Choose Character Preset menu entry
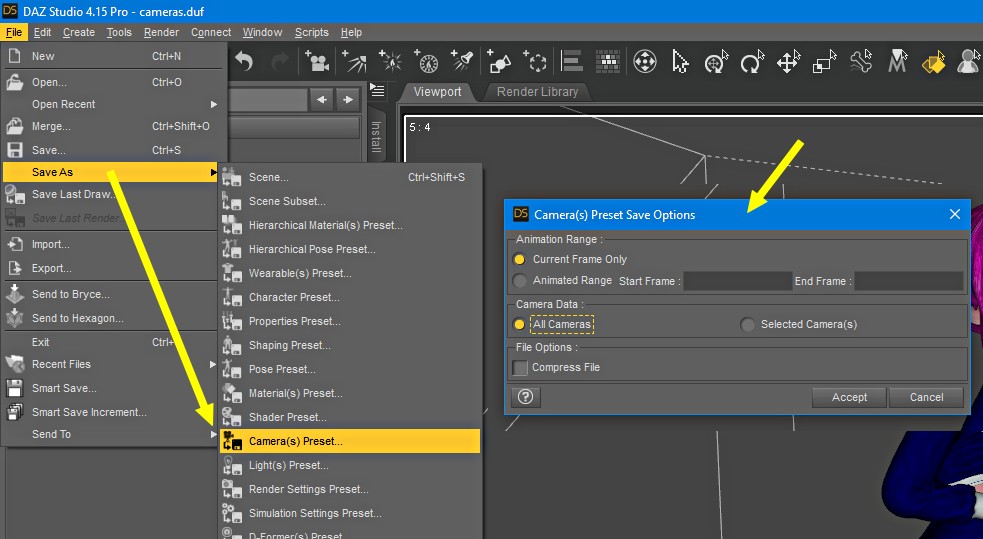983x539 pixels. point(350,297)
